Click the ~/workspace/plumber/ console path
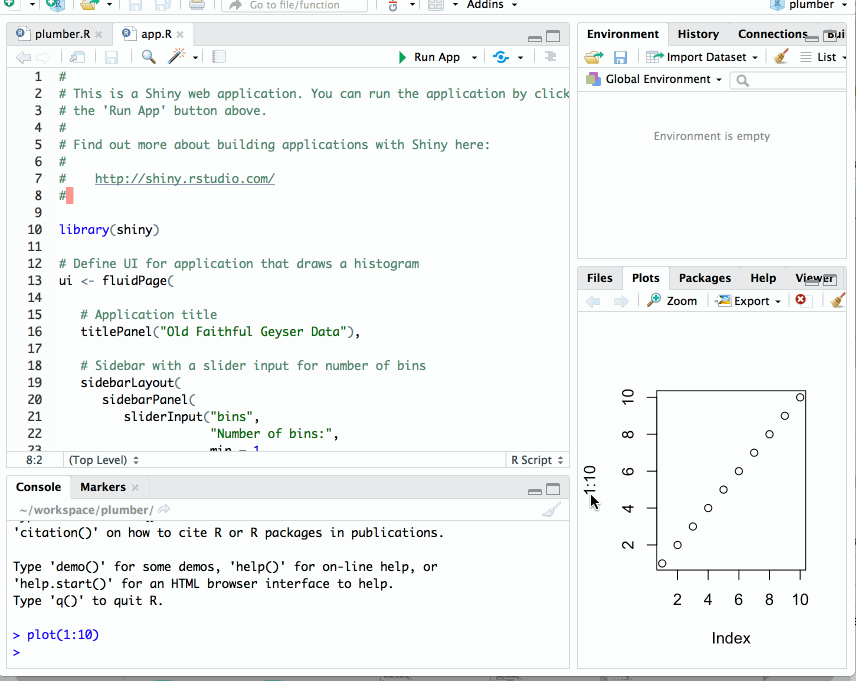The width and height of the screenshot is (856, 681). click(x=86, y=510)
